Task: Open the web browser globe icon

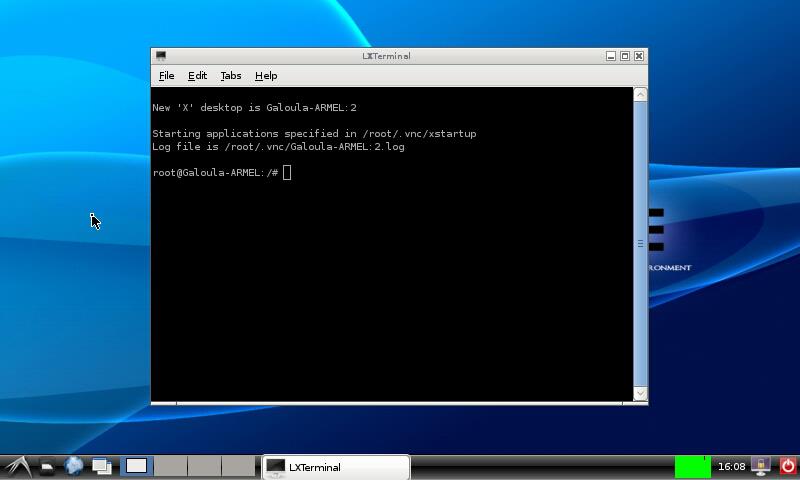Action: (74, 466)
